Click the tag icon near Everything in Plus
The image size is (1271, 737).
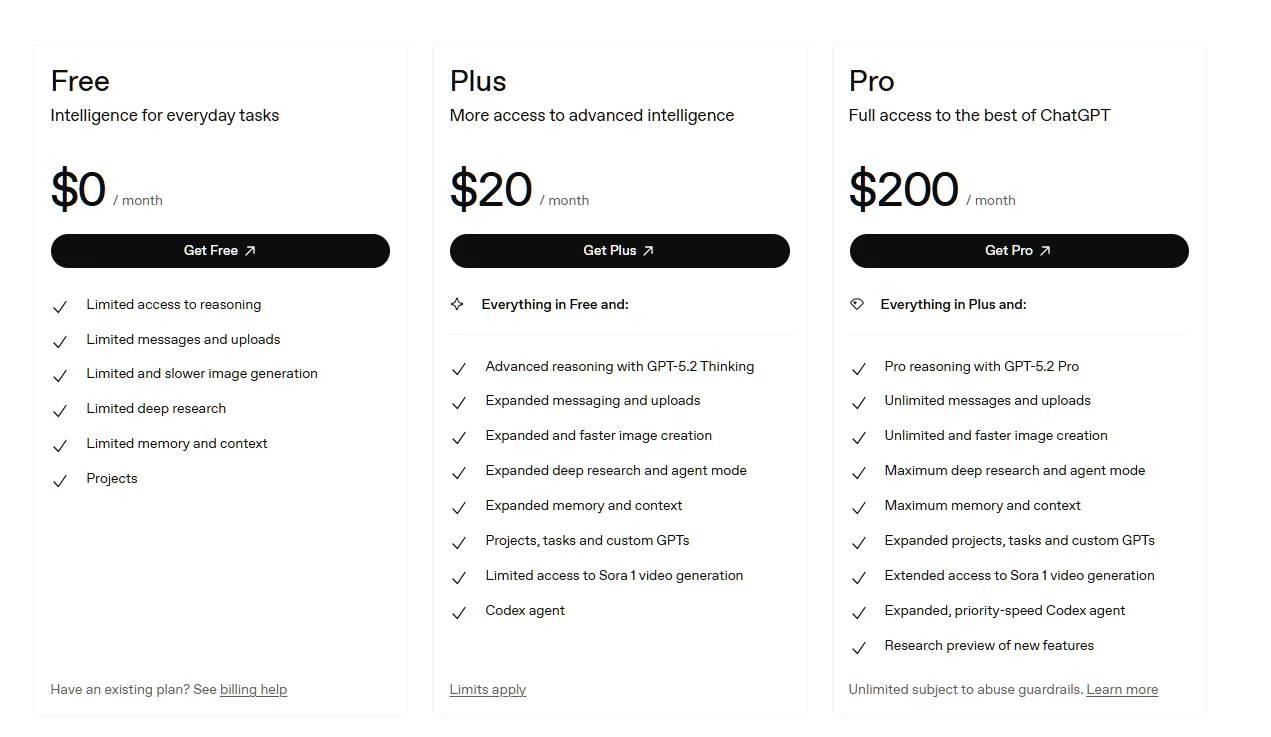point(859,304)
